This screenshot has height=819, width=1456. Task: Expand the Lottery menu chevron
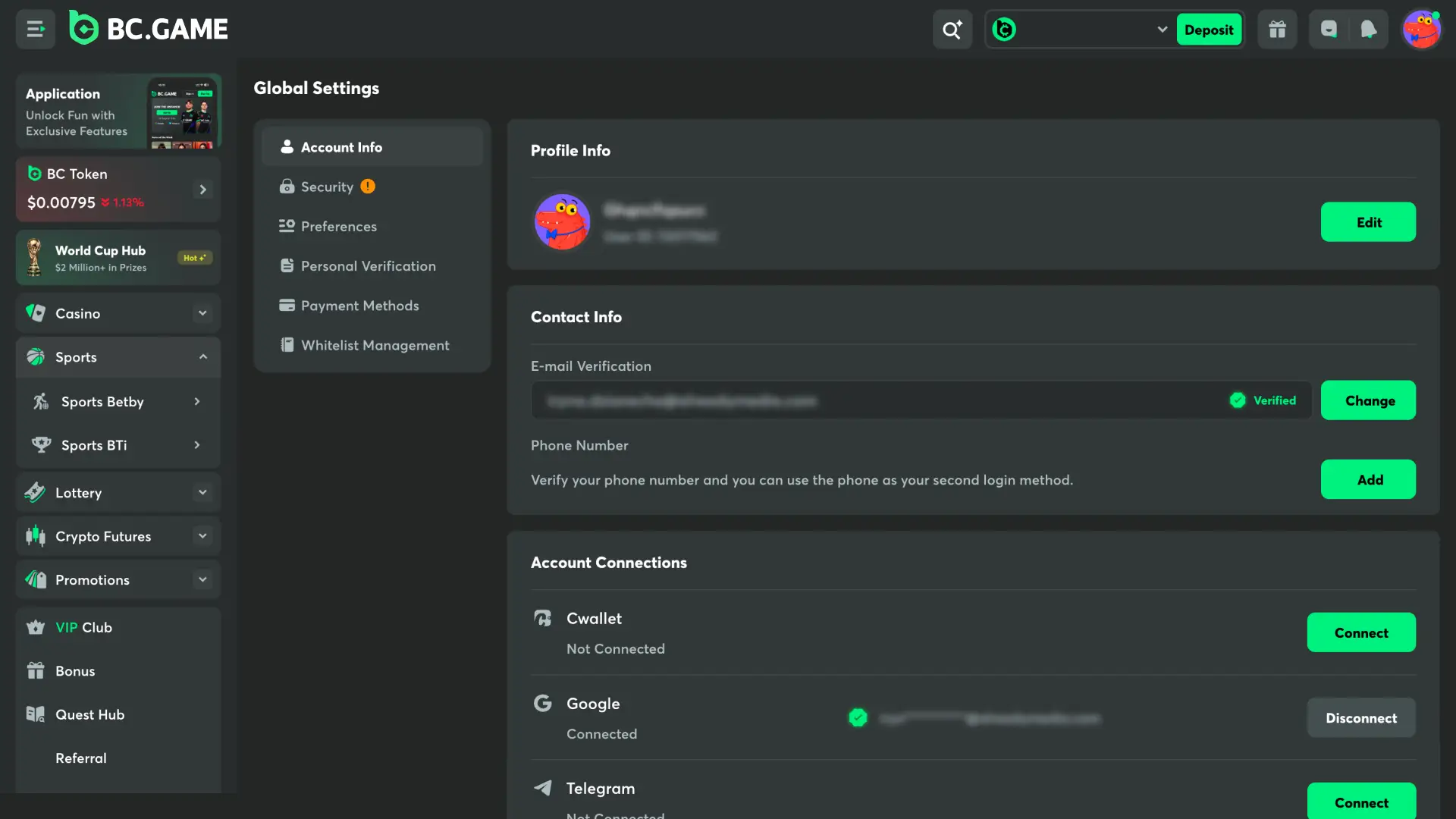click(202, 493)
